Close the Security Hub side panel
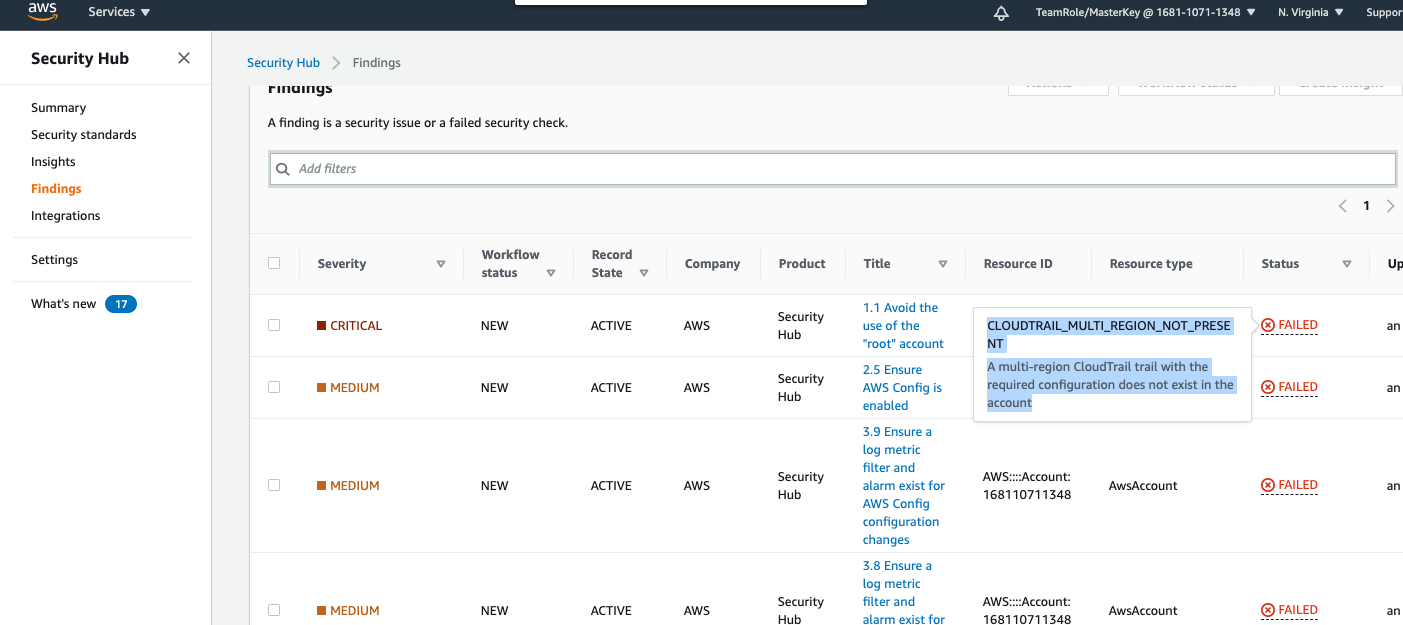The image size is (1403, 625). 184,58
